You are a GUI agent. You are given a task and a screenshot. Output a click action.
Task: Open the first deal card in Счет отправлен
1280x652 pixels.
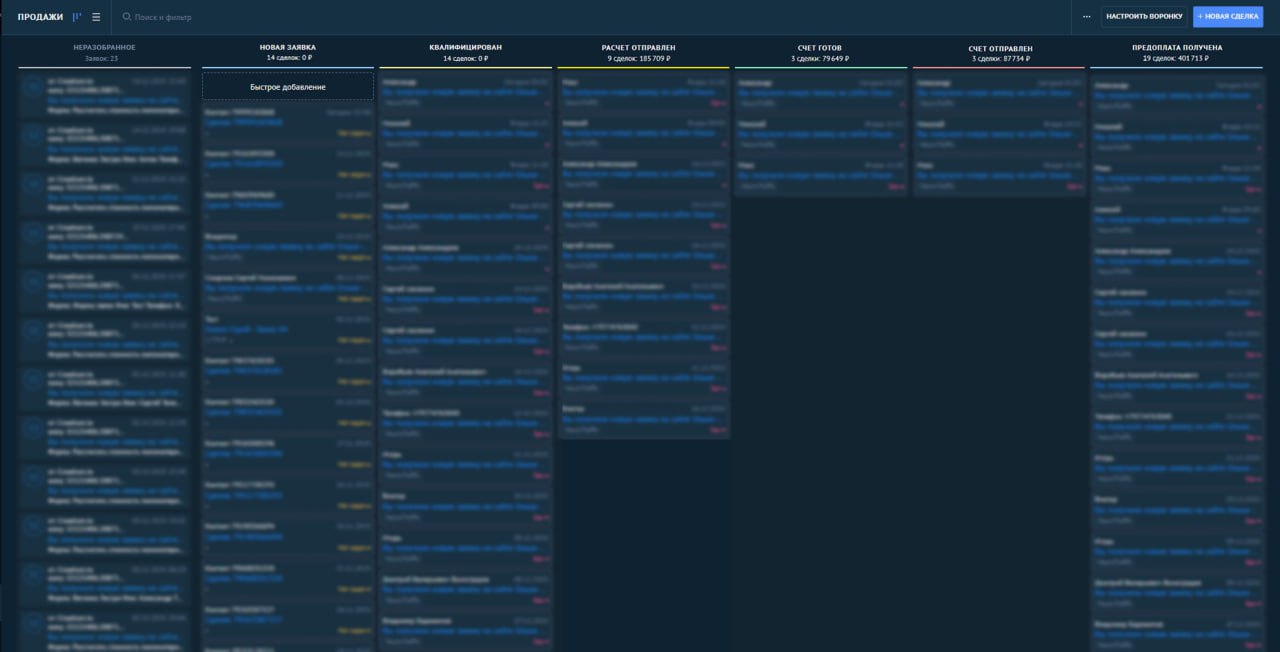coord(999,92)
